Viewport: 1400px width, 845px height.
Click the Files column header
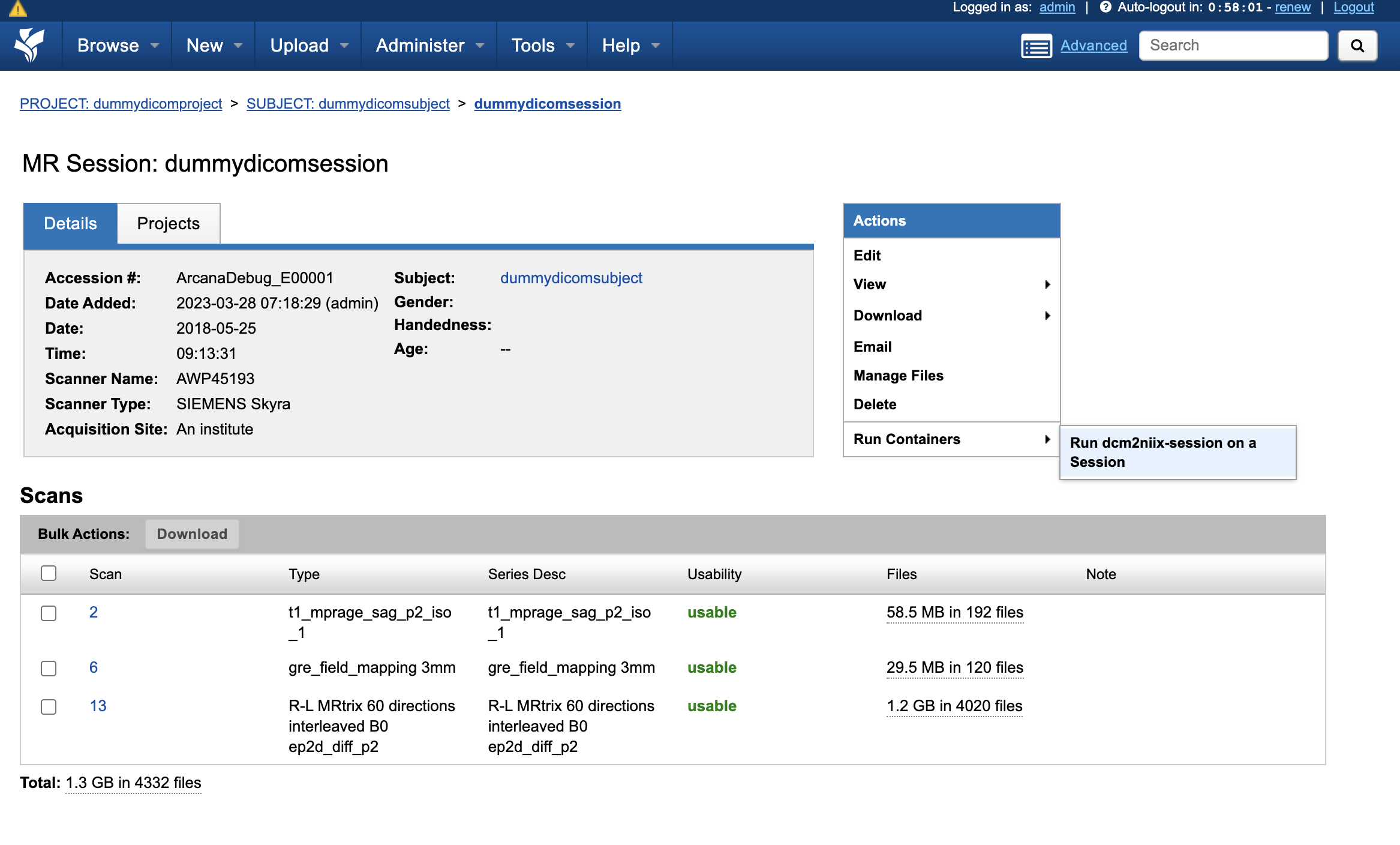[902, 574]
